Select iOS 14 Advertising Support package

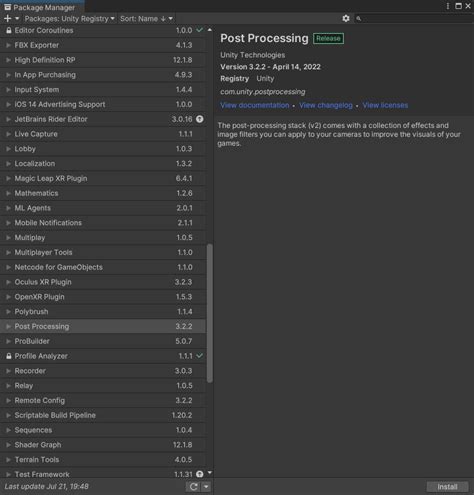(103, 104)
